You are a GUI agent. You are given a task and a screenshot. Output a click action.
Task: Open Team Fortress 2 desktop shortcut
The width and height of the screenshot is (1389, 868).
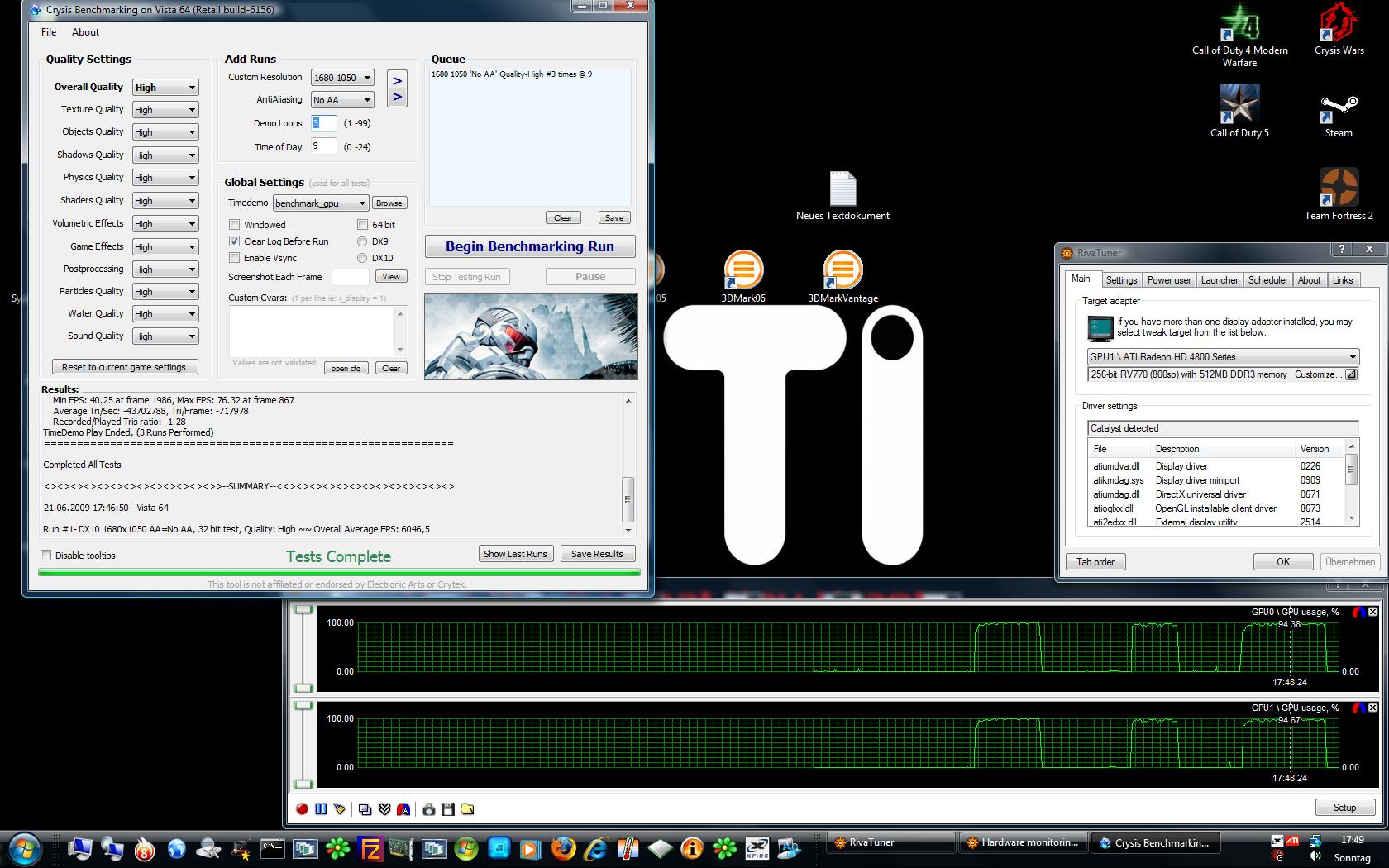[x=1339, y=194]
